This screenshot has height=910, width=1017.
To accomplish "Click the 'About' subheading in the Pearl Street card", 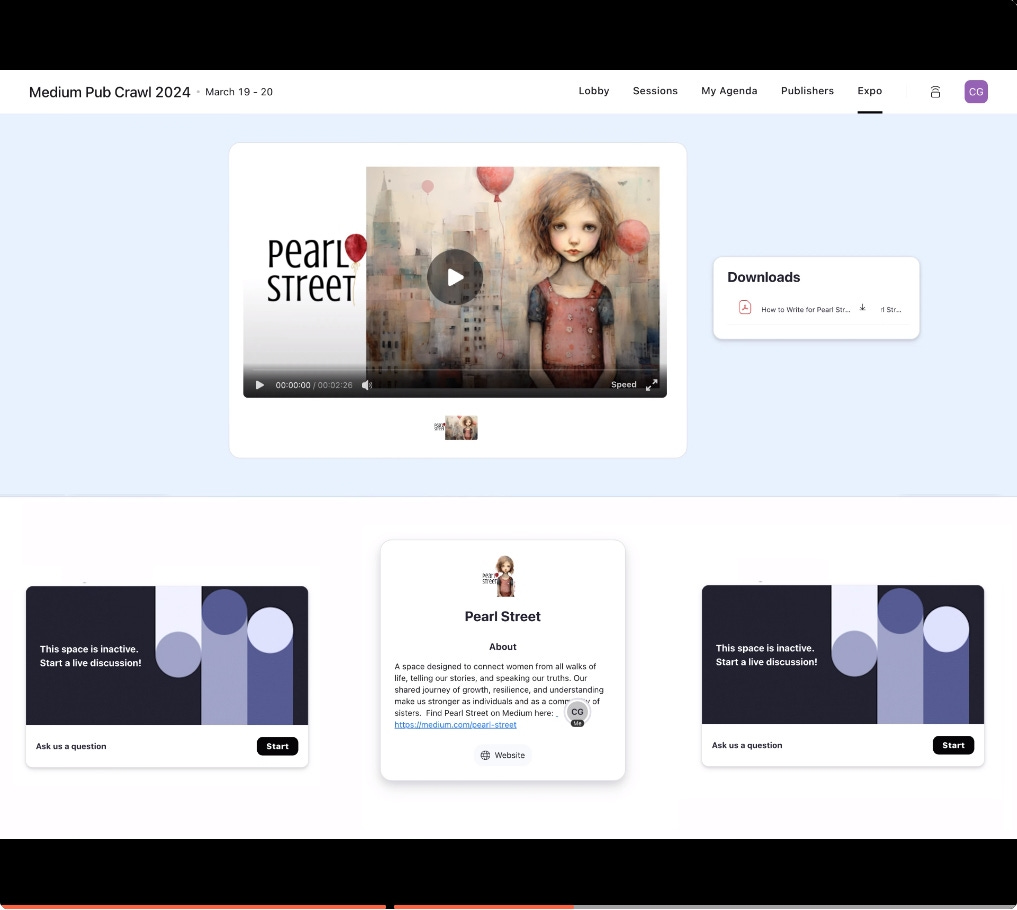I will coord(503,647).
